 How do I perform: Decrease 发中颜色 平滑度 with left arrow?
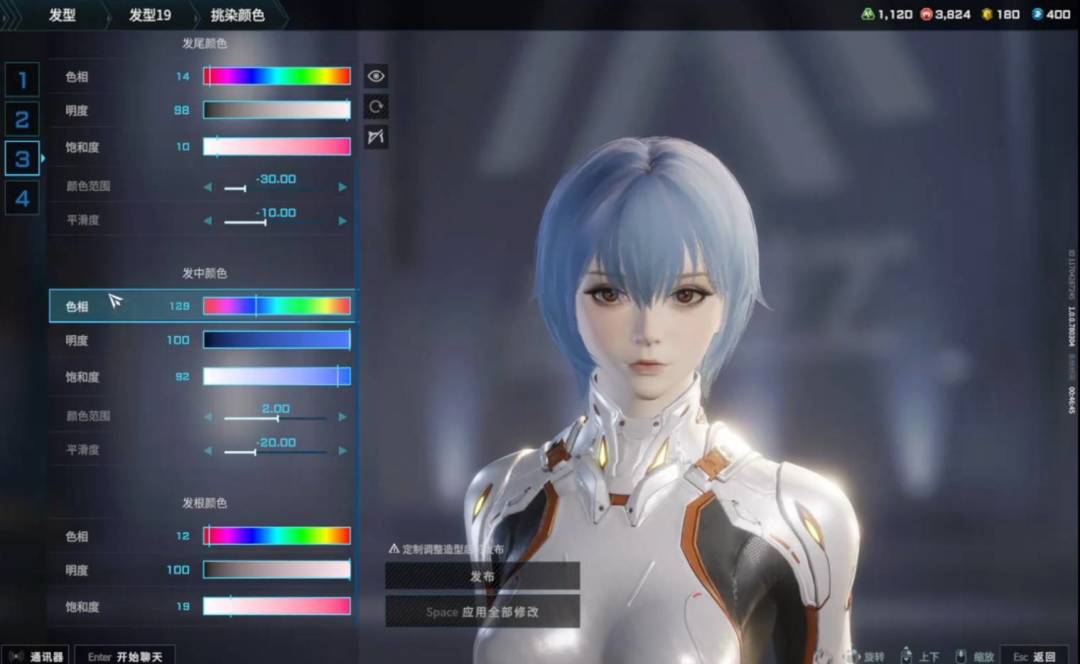[x=208, y=450]
